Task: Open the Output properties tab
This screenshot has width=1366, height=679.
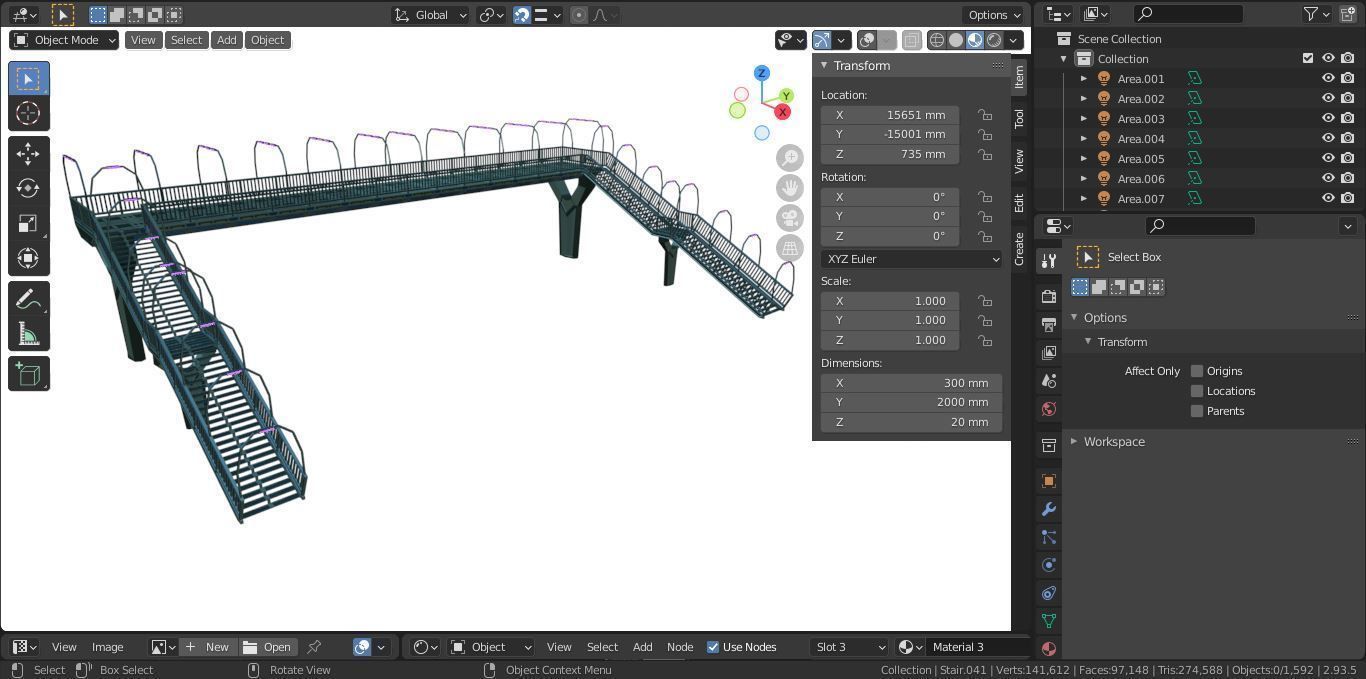Action: pyautogui.click(x=1049, y=325)
